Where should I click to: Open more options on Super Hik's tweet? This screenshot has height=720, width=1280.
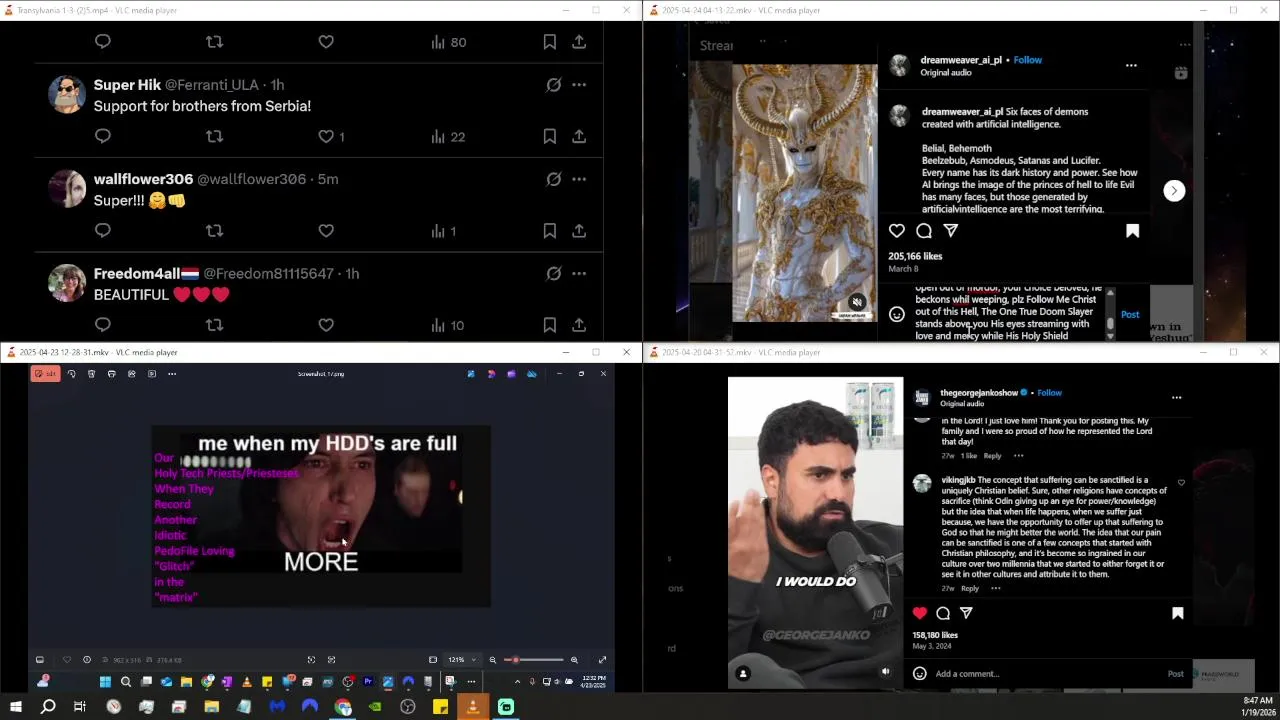(x=579, y=85)
